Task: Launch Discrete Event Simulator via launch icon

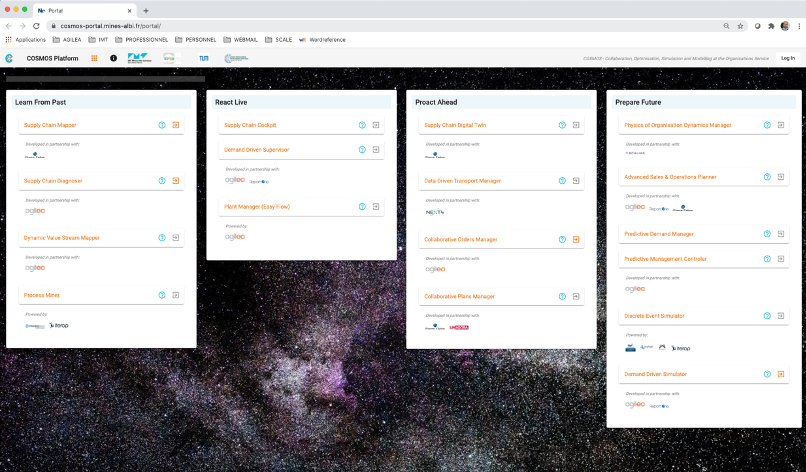Action: point(781,316)
